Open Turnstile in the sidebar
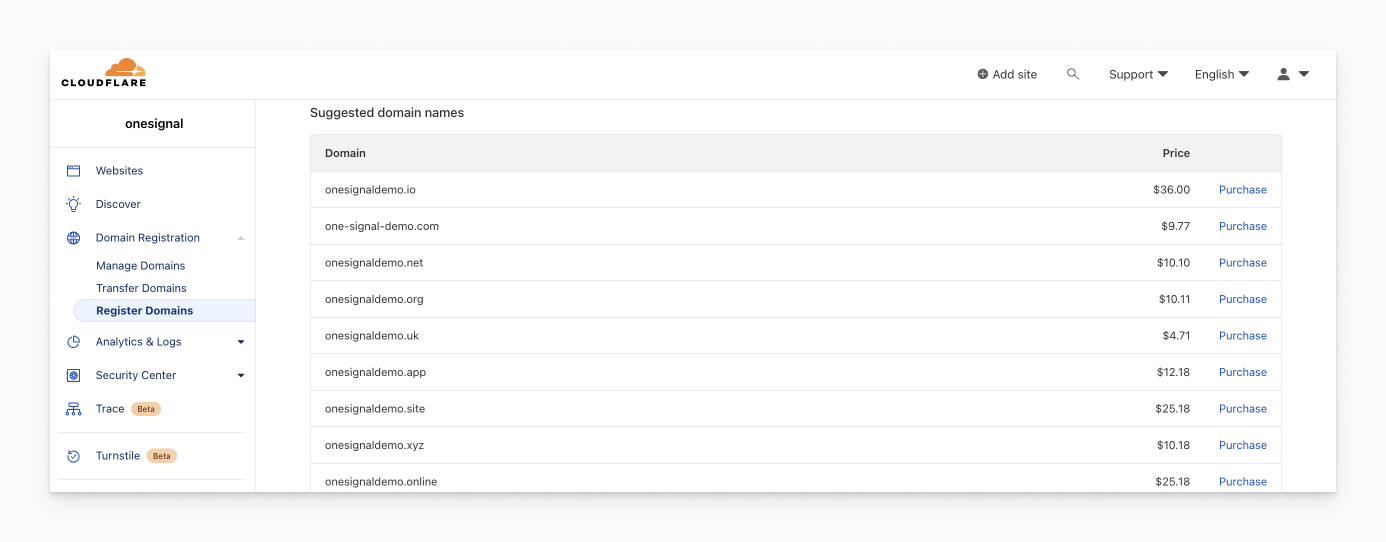Image resolution: width=1386 pixels, height=542 pixels. point(118,456)
